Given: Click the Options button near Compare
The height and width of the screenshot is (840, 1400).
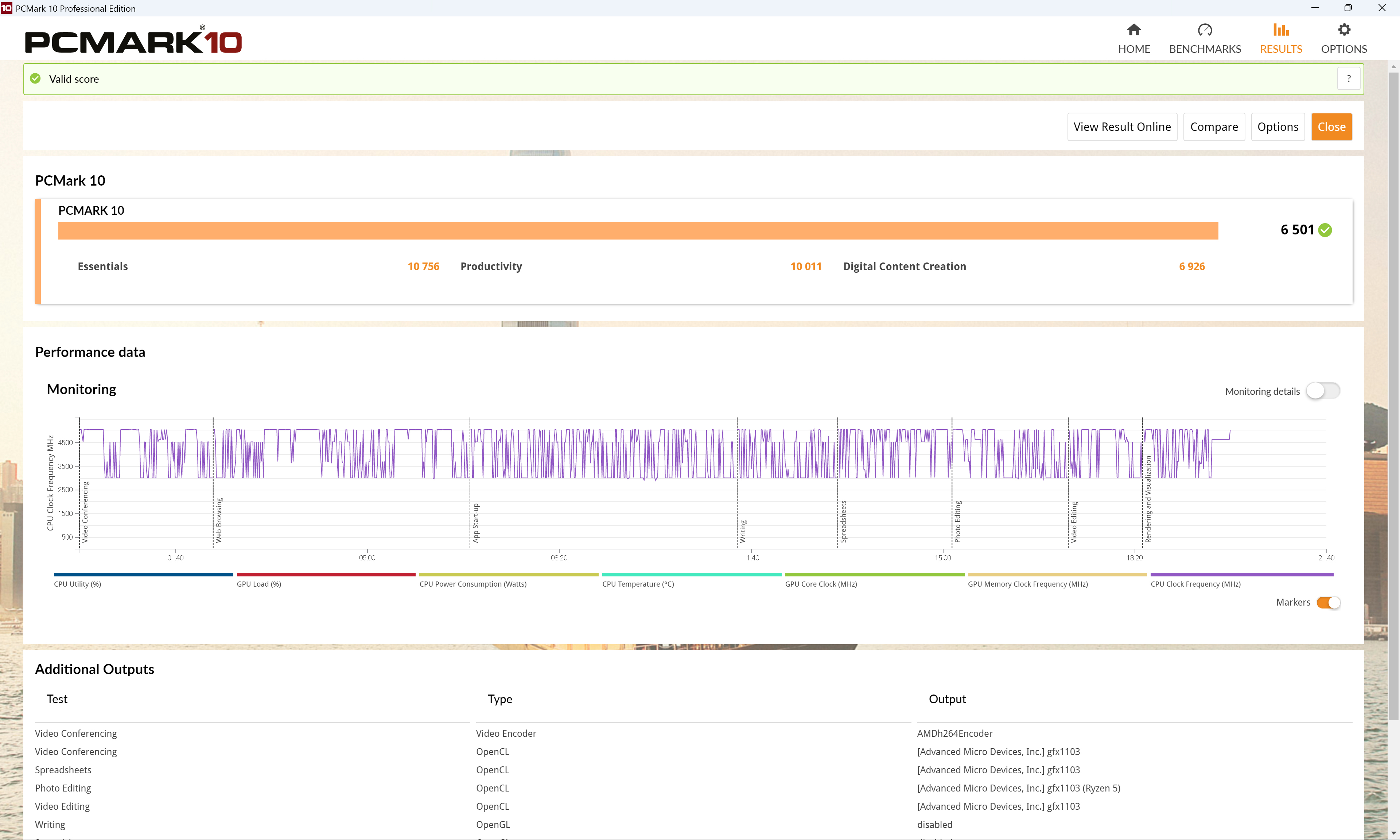Looking at the screenshot, I should tap(1277, 127).
